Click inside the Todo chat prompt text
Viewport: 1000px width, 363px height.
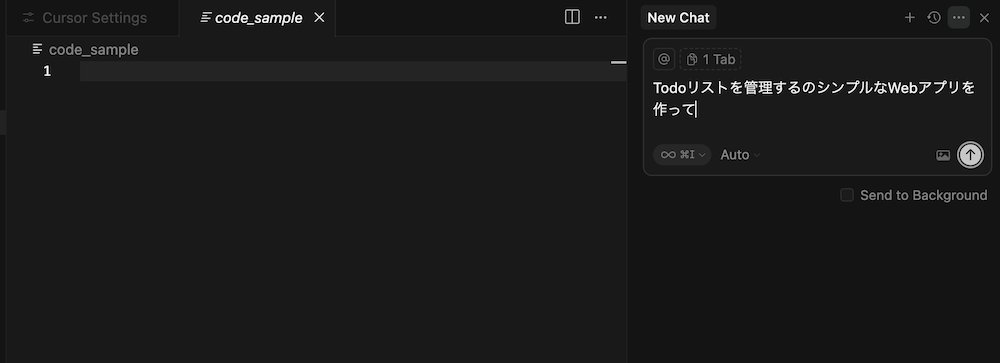(x=814, y=98)
